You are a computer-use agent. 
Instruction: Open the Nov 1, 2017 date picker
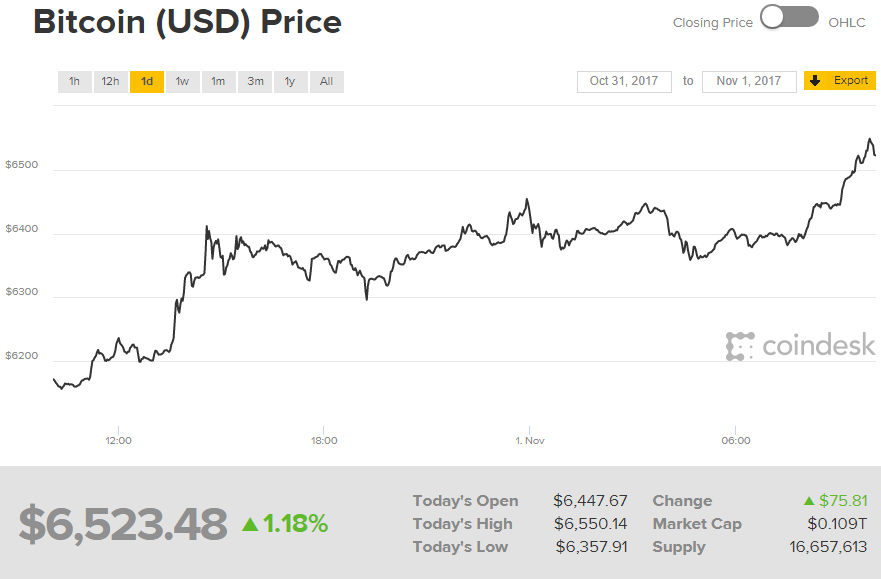(x=749, y=81)
